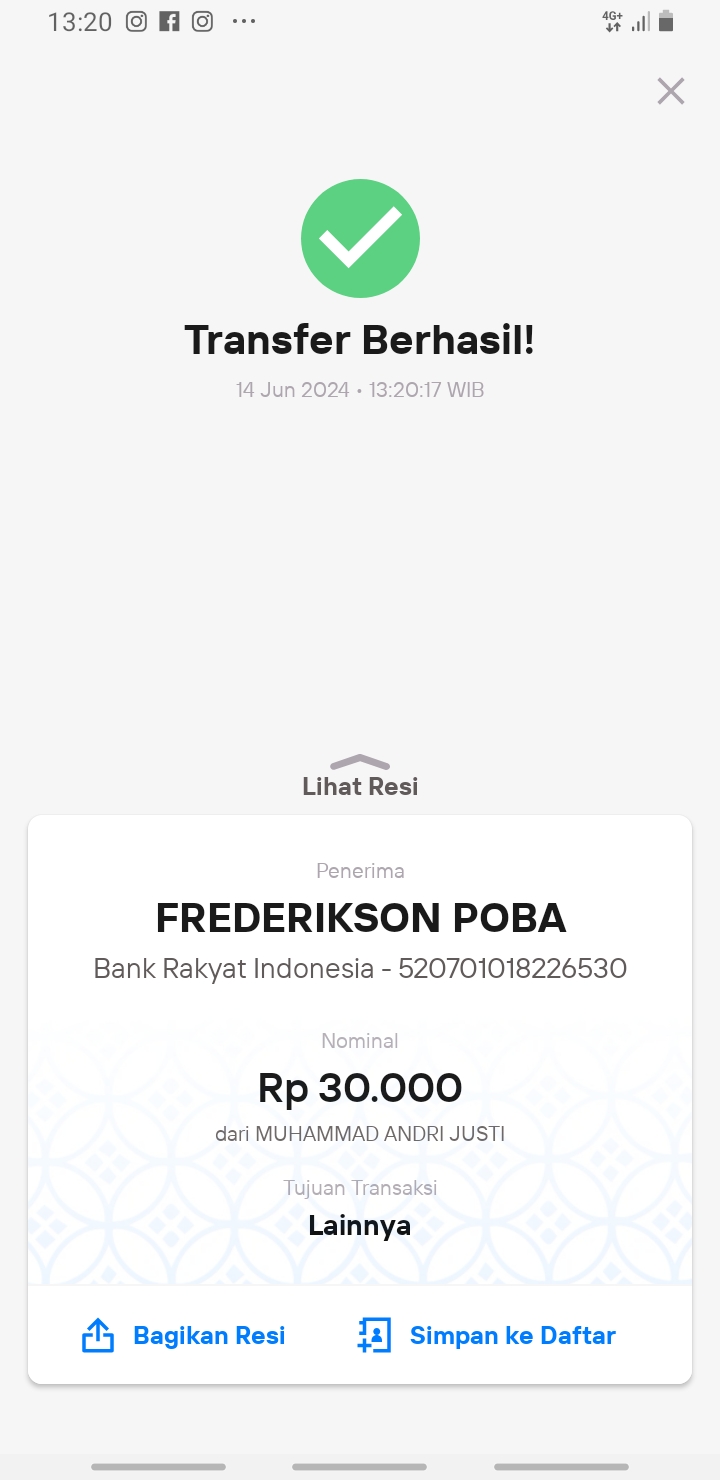Tap the three-dot overflow in status bar

point(244,21)
